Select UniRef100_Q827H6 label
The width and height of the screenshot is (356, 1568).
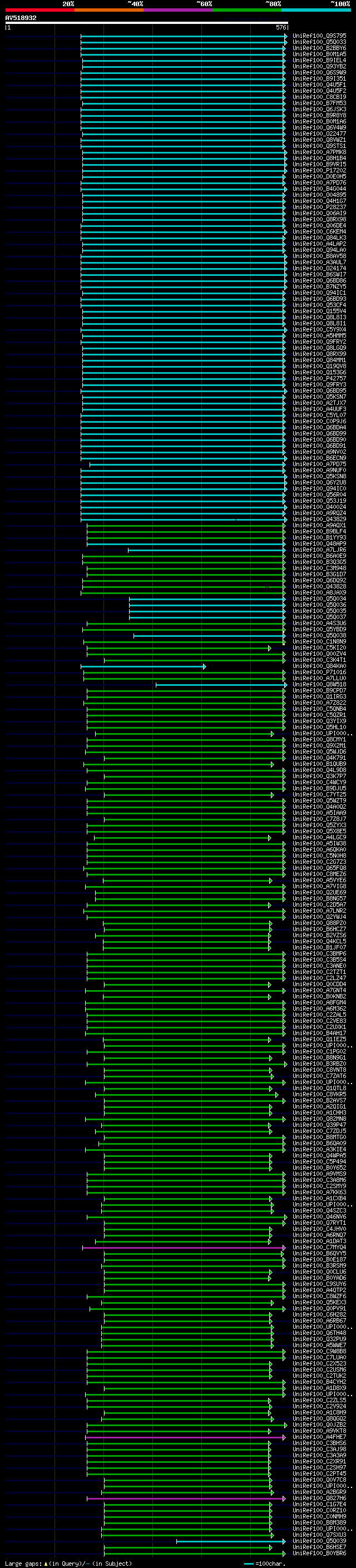(x=319, y=1498)
